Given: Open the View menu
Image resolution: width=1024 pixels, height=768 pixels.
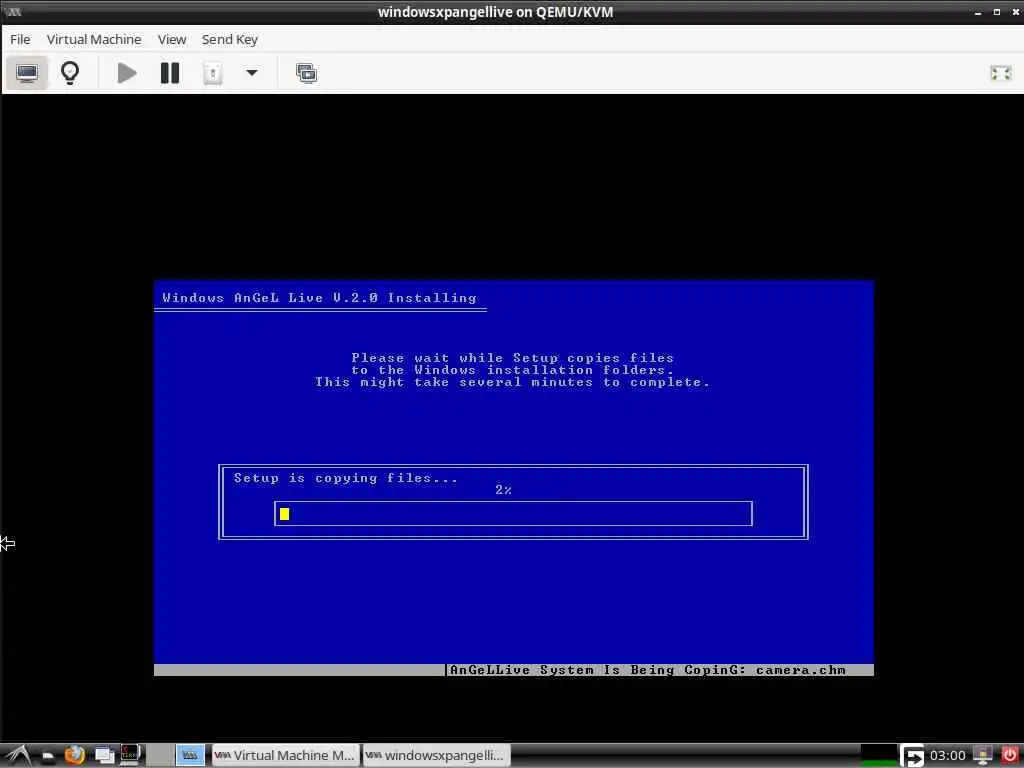Looking at the screenshot, I should [172, 39].
